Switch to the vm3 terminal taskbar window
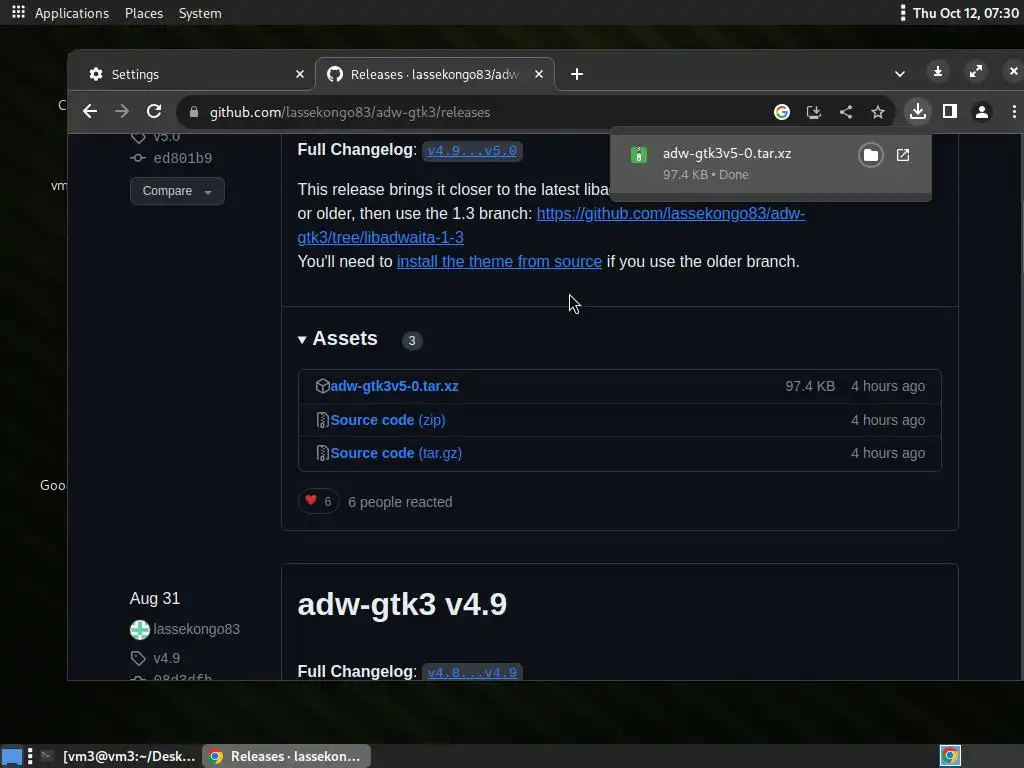1024x768 pixels. pyautogui.click(x=118, y=756)
